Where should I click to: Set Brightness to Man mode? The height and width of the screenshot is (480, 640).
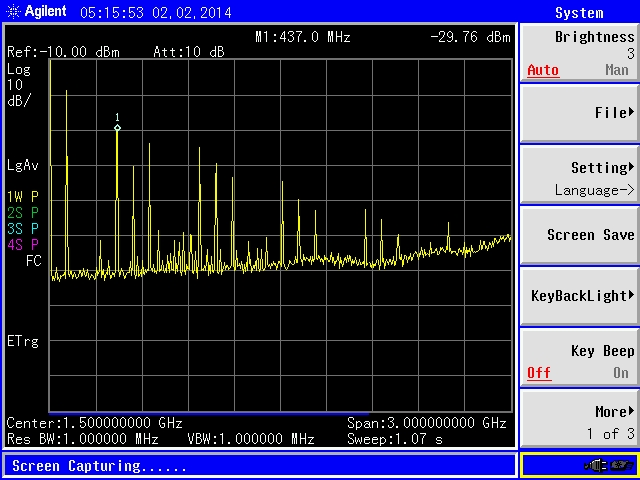click(x=616, y=70)
